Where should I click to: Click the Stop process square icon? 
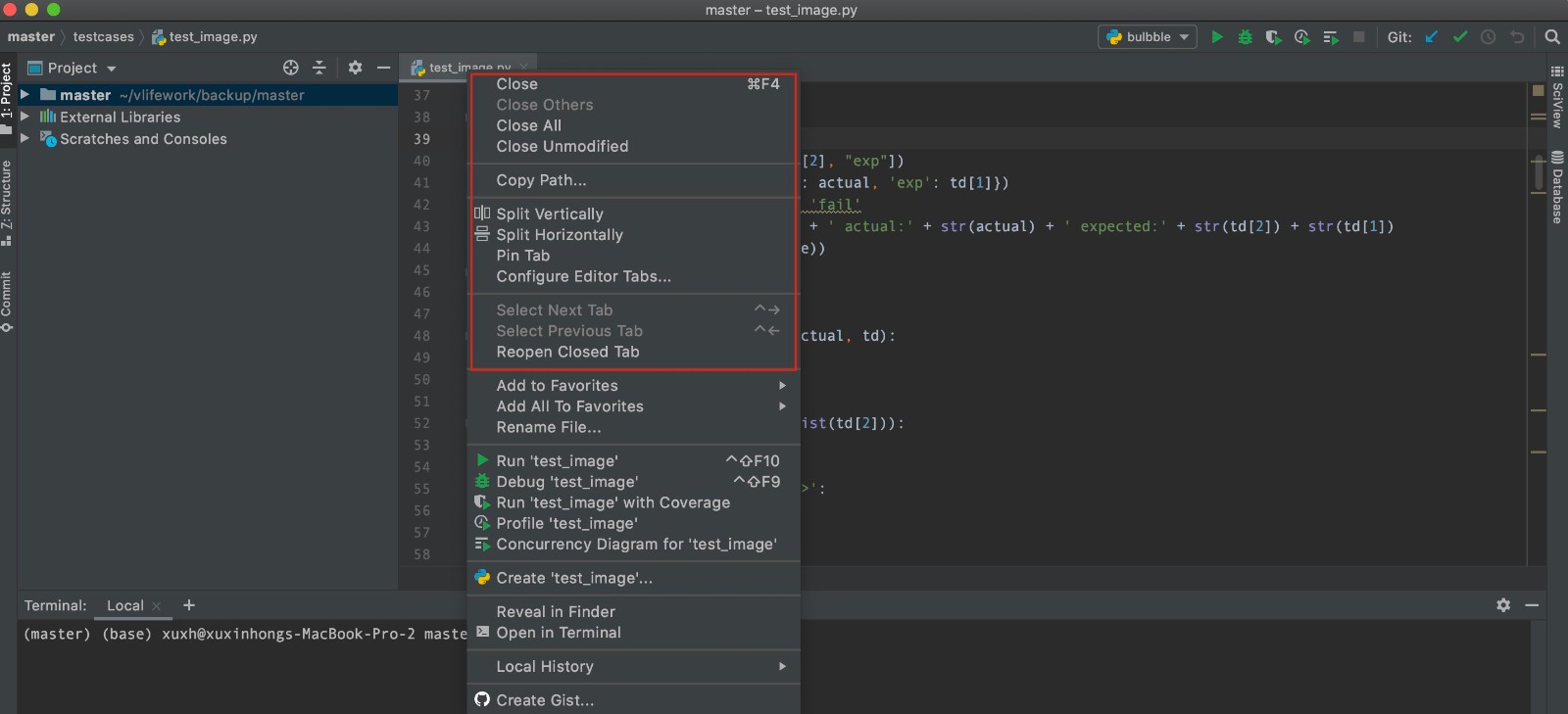coord(1359,37)
